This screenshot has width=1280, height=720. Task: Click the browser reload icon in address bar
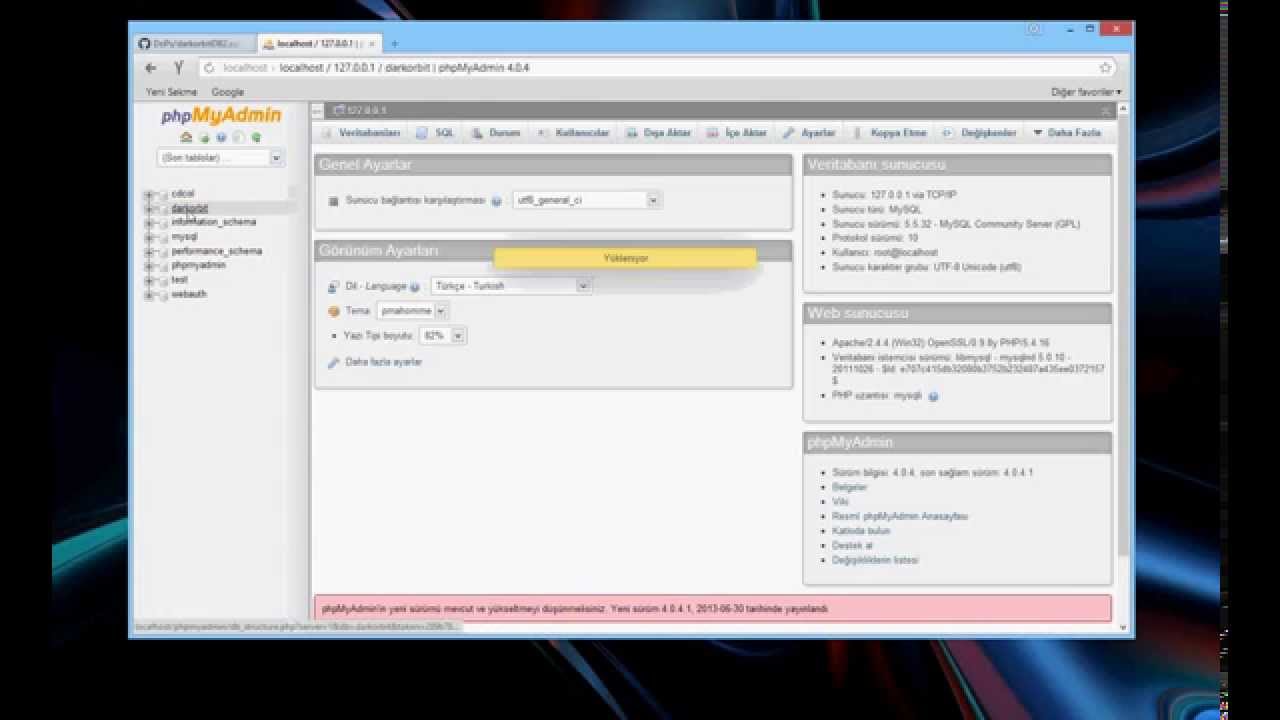point(209,68)
